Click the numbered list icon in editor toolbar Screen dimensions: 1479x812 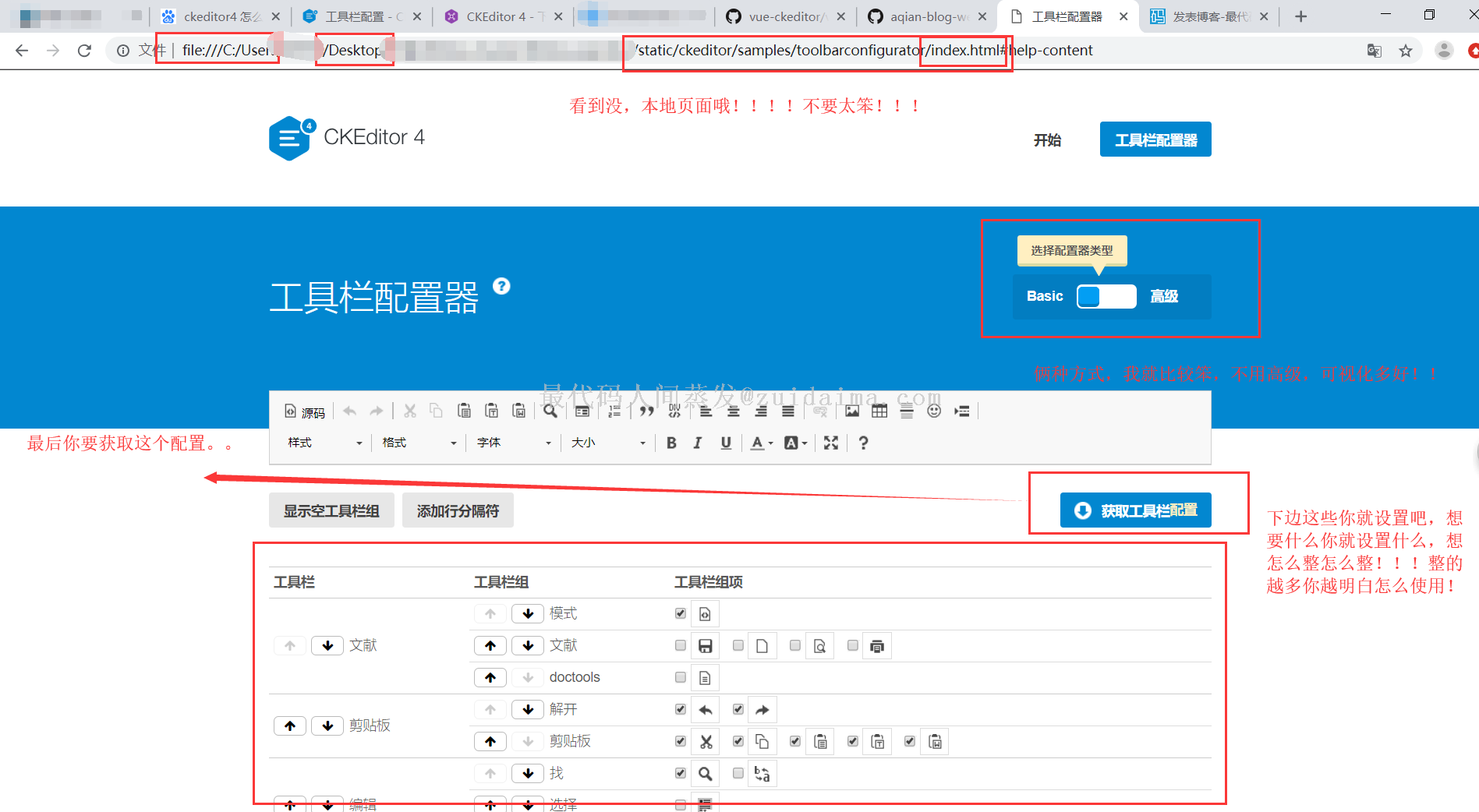[614, 411]
